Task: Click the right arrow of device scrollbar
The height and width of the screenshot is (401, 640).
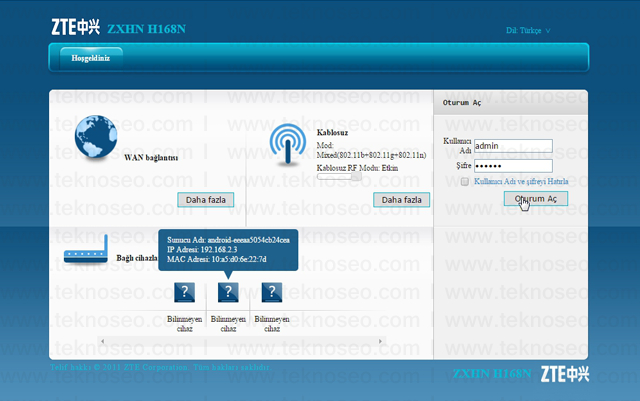Action: point(380,341)
